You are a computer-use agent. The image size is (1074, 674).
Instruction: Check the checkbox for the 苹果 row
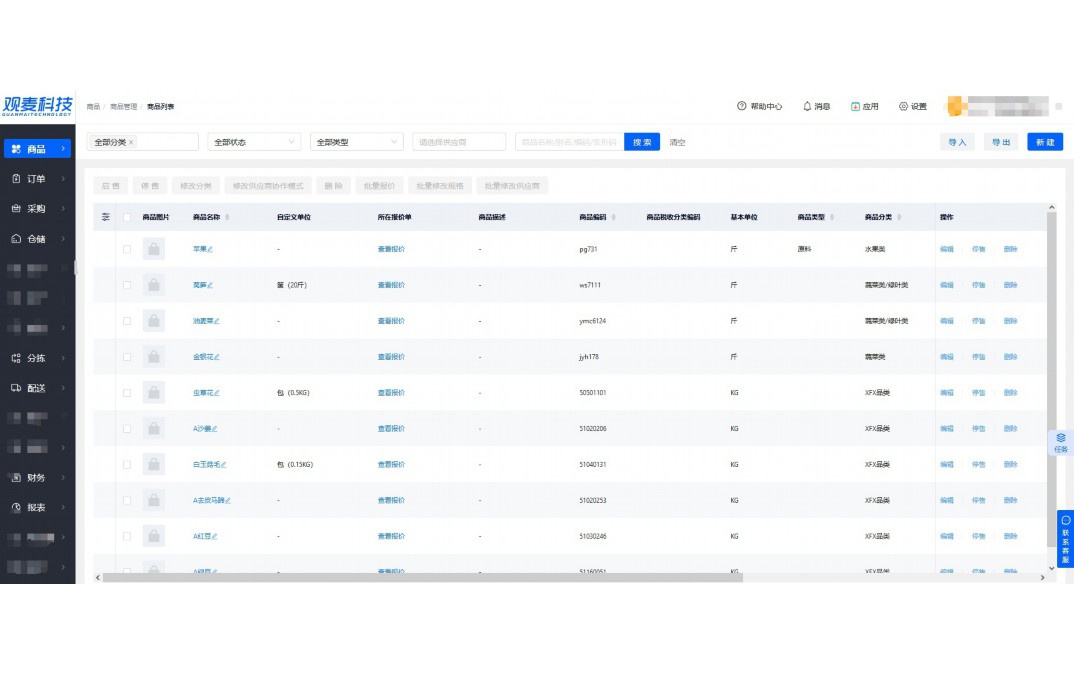tap(127, 249)
